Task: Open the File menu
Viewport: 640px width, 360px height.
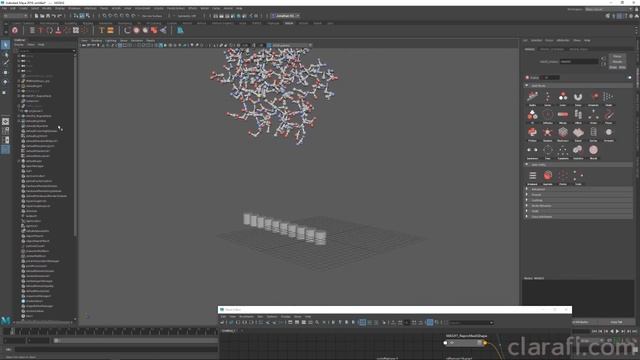Action: pos(5,8)
